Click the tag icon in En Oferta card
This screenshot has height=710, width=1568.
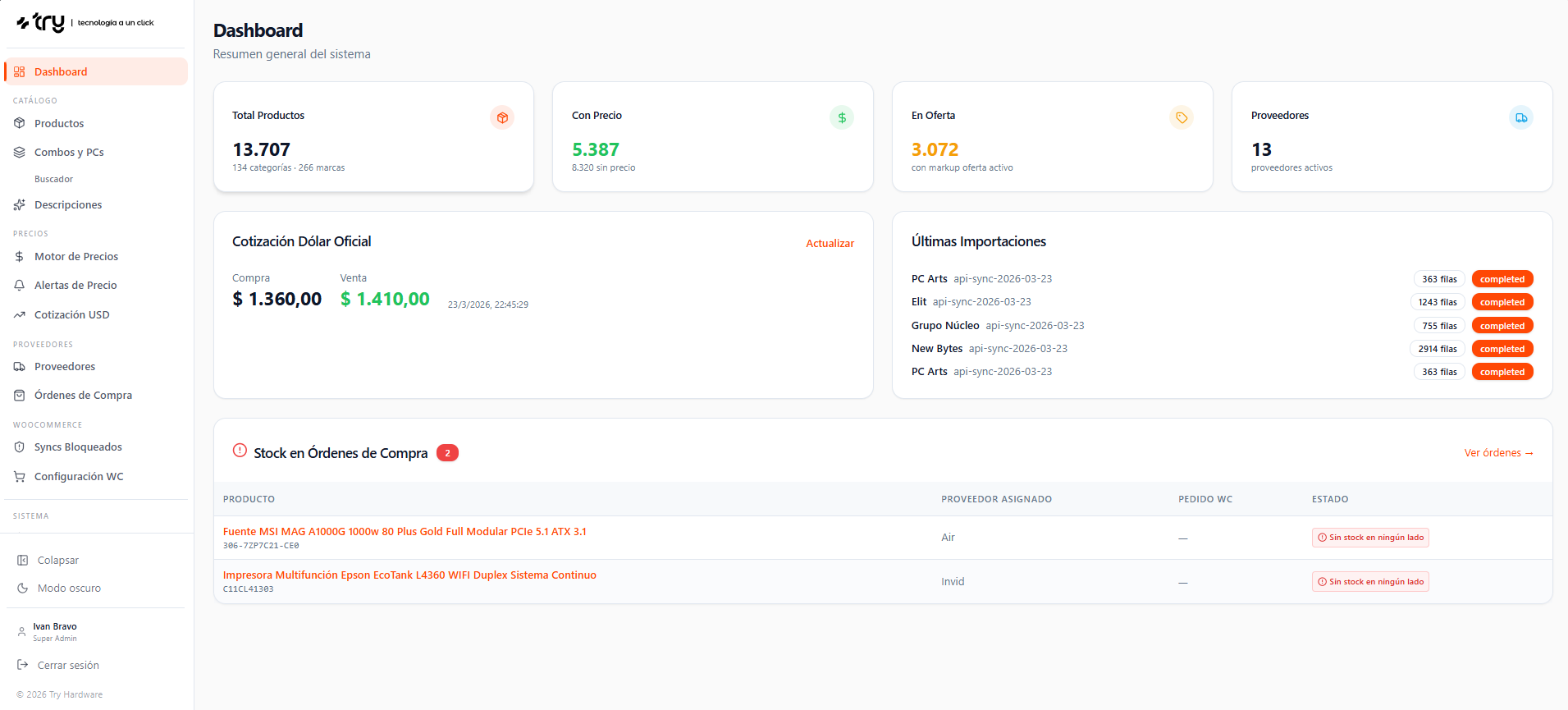[x=1181, y=117]
